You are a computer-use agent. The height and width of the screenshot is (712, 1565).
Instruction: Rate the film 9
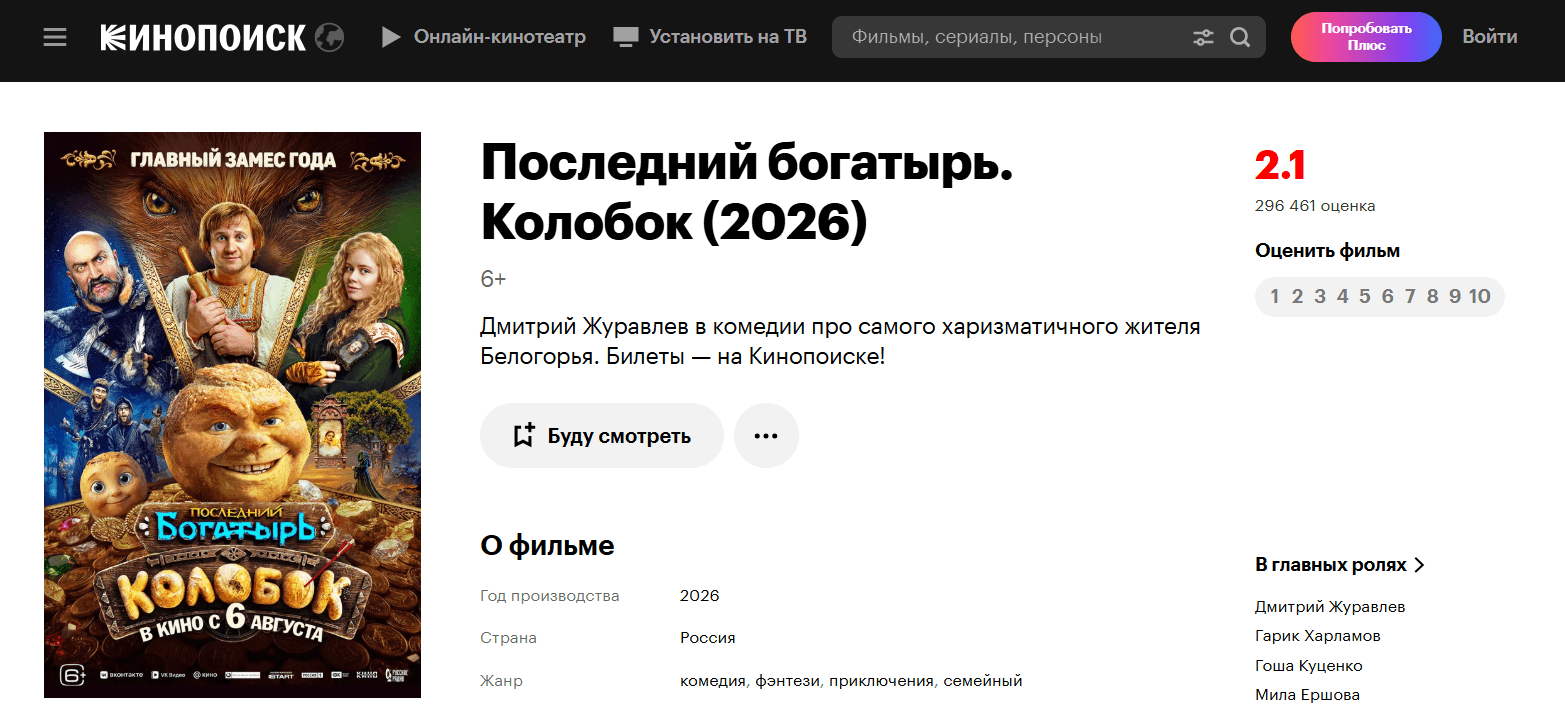(x=1455, y=296)
